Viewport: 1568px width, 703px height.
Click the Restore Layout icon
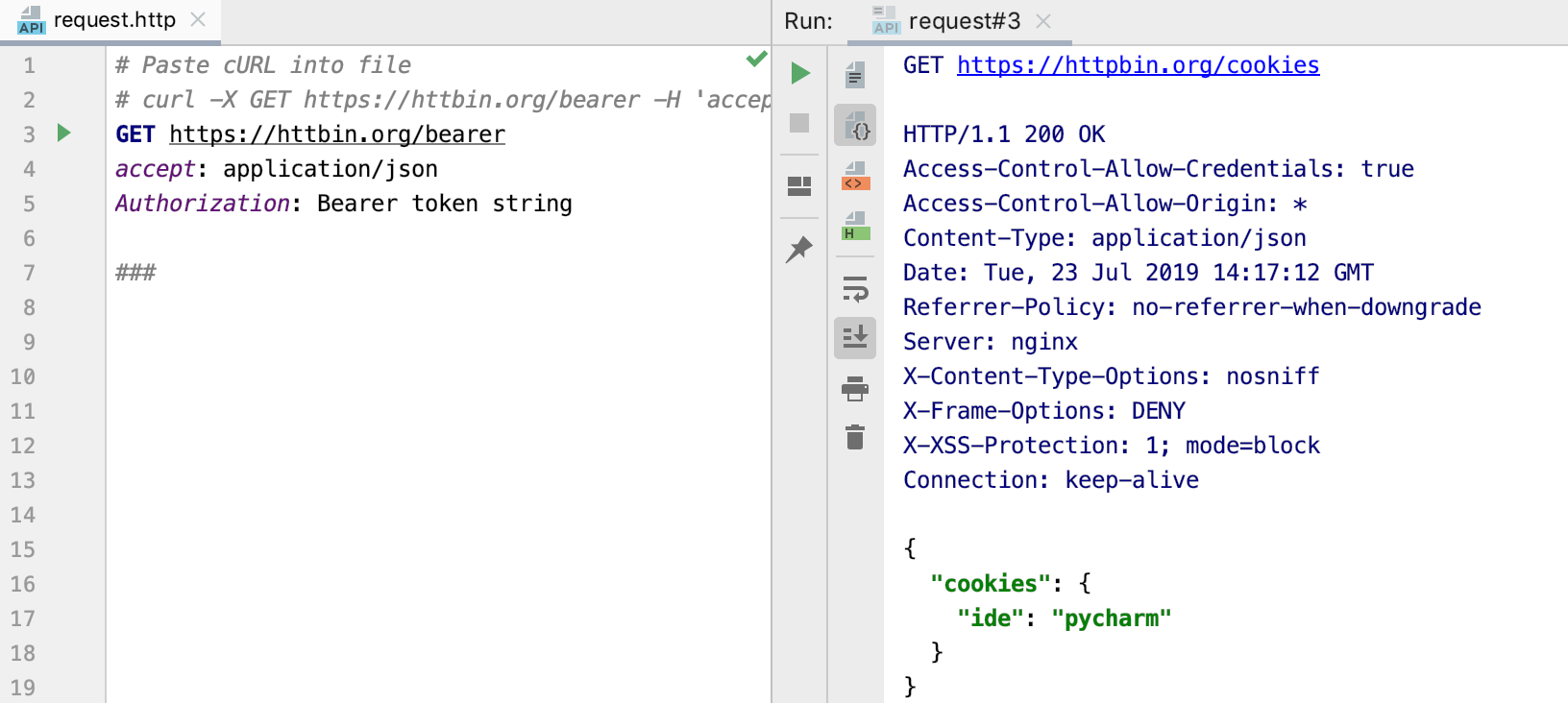point(799,186)
